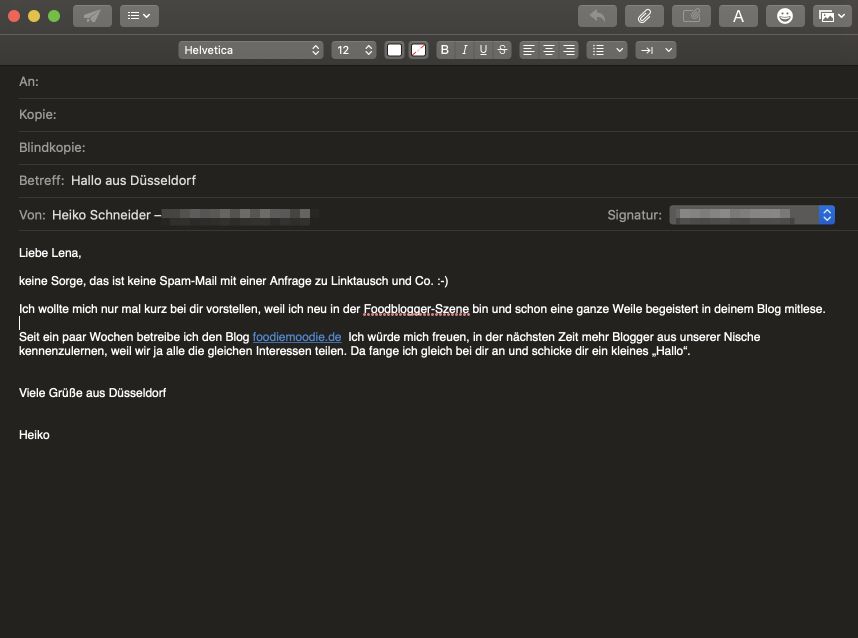Insert an emoji from the toolbar
Screen dimensions: 858x638
pyautogui.click(x=784, y=15)
